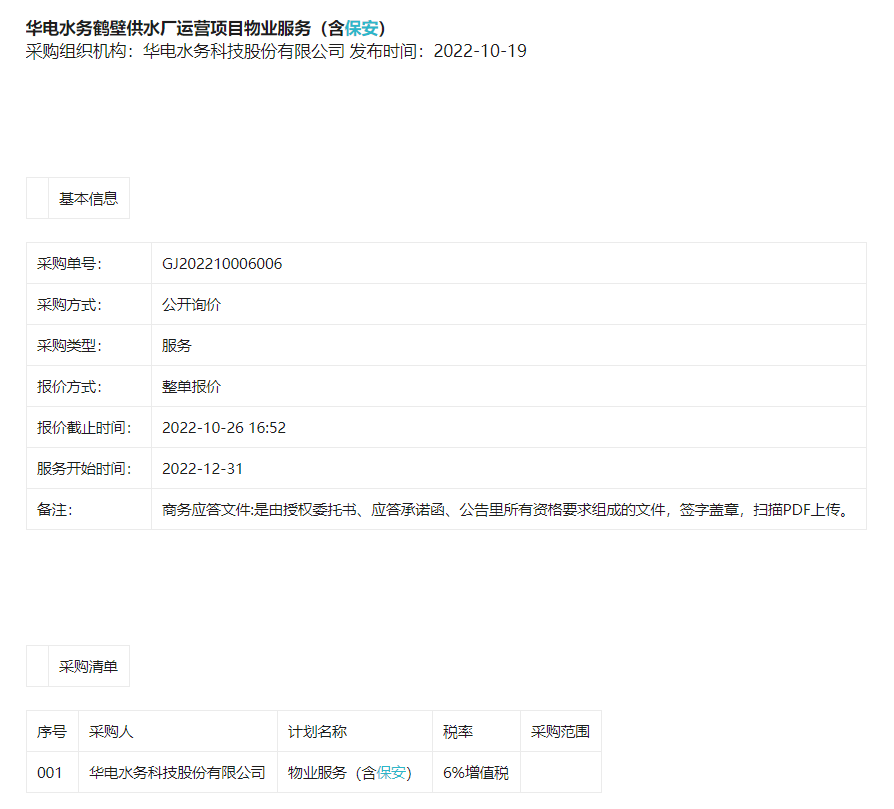This screenshot has height=809, width=894.
Task: Click highlighted 保安 in the 计划名称 cell
Action: [391, 772]
